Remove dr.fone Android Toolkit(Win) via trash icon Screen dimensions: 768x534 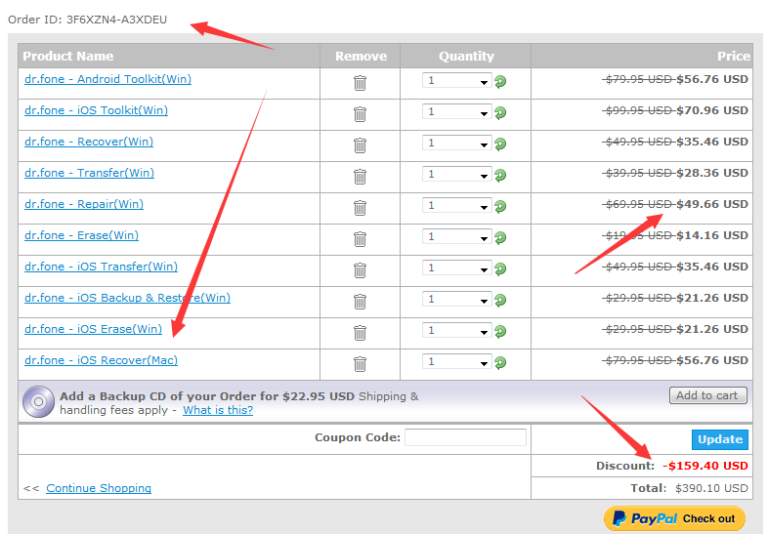[360, 83]
